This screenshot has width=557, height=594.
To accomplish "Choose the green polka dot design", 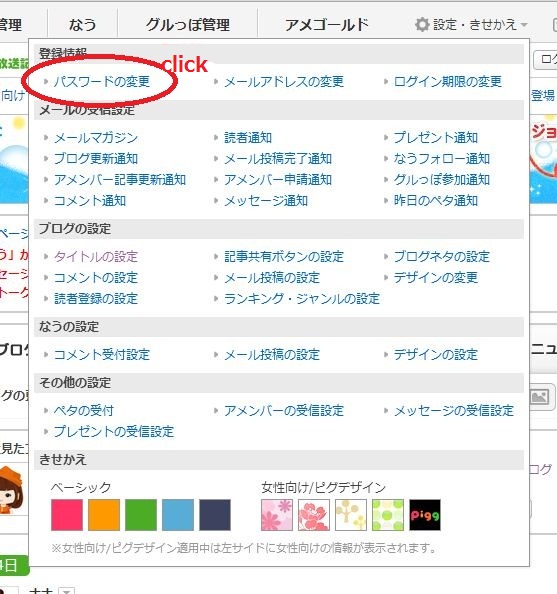I will pyautogui.click(x=388, y=515).
